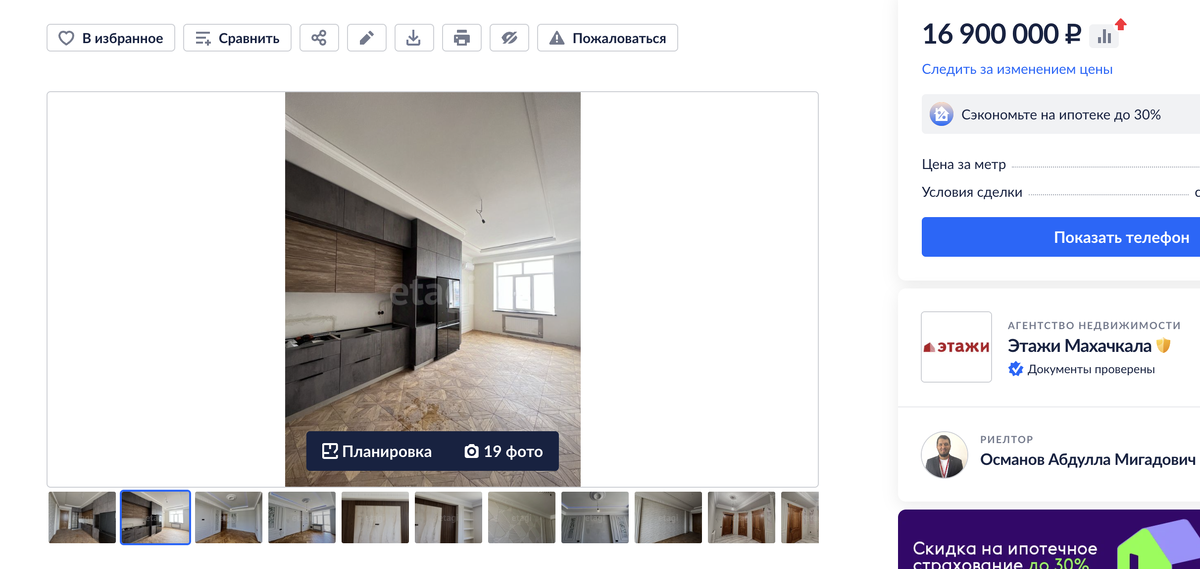Click realtor avatar photo
The width and height of the screenshot is (1200, 569).
pos(945,456)
